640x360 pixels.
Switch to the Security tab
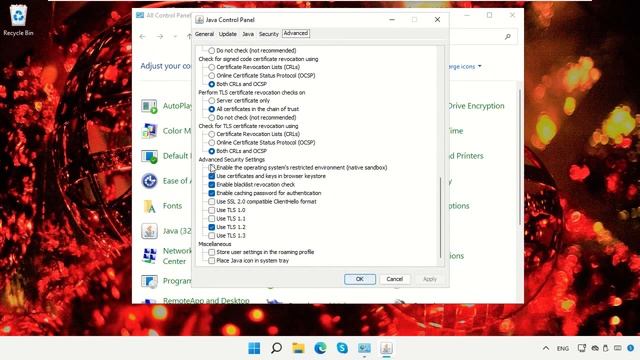click(x=269, y=34)
